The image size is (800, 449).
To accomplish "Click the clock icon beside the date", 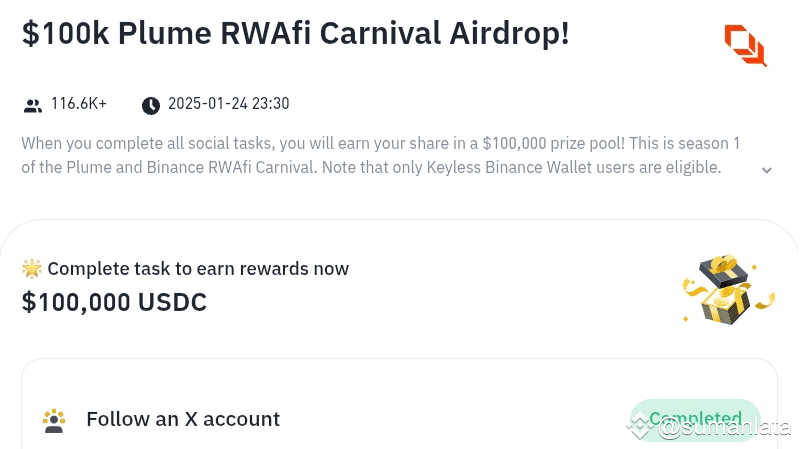I will click(151, 105).
